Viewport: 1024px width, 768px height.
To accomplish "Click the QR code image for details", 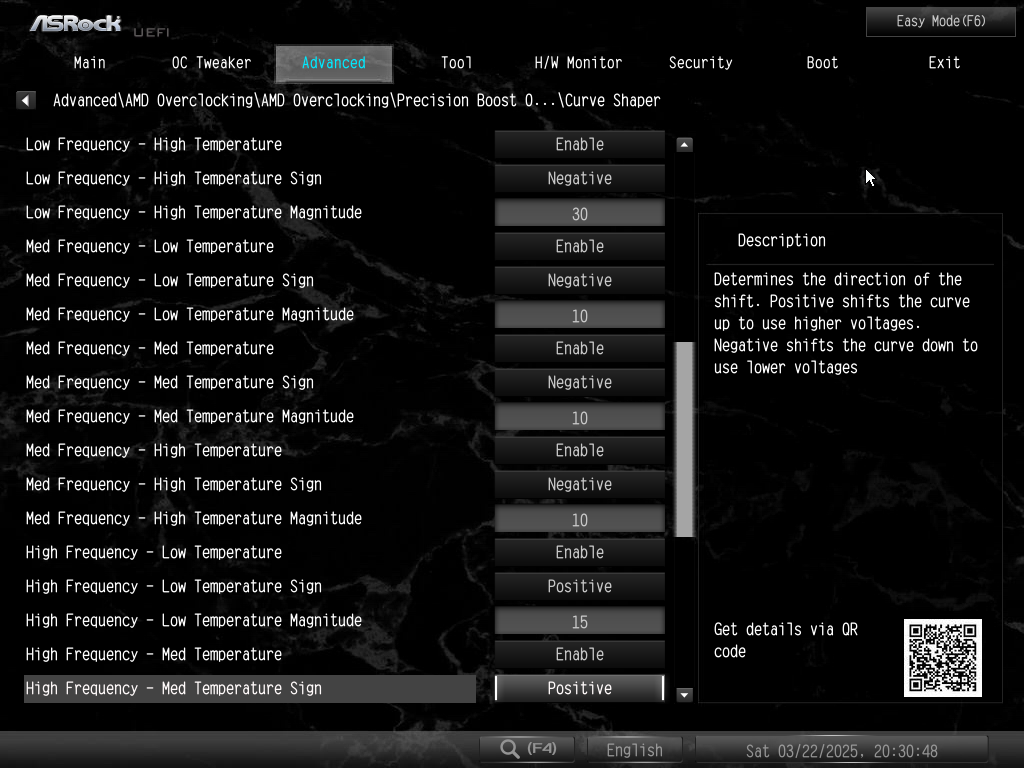I will click(x=942, y=658).
